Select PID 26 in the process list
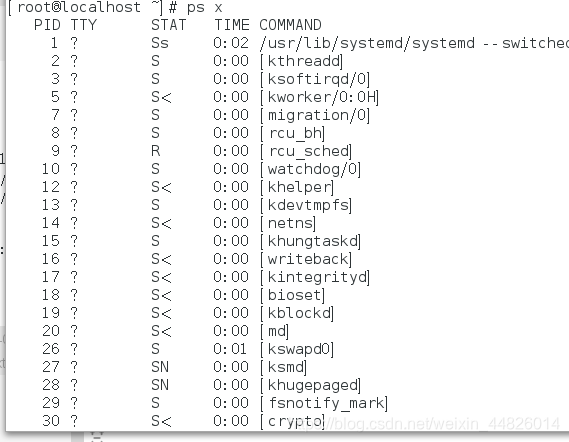Screen dimensions: 569x442 coord(51,349)
